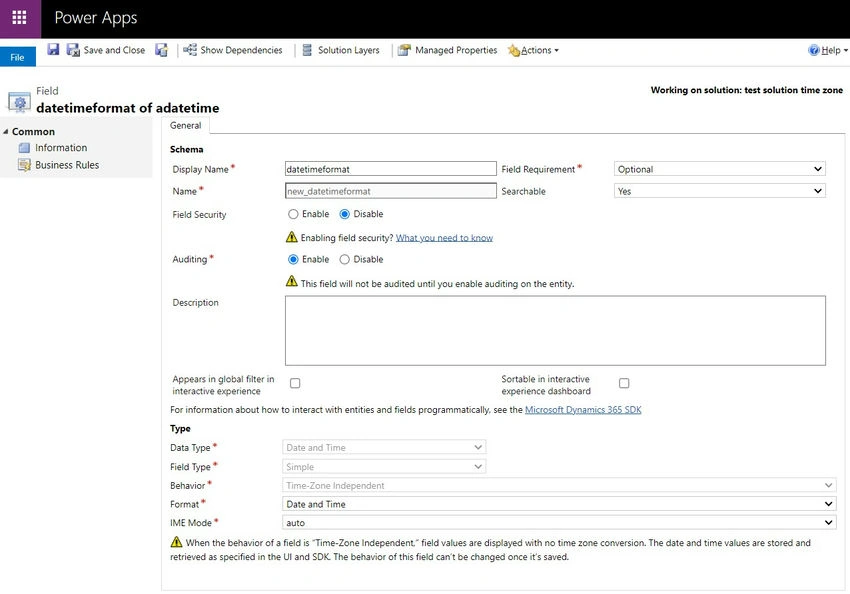Click the Save and Close icon
The image size is (850, 594).
pos(73,50)
